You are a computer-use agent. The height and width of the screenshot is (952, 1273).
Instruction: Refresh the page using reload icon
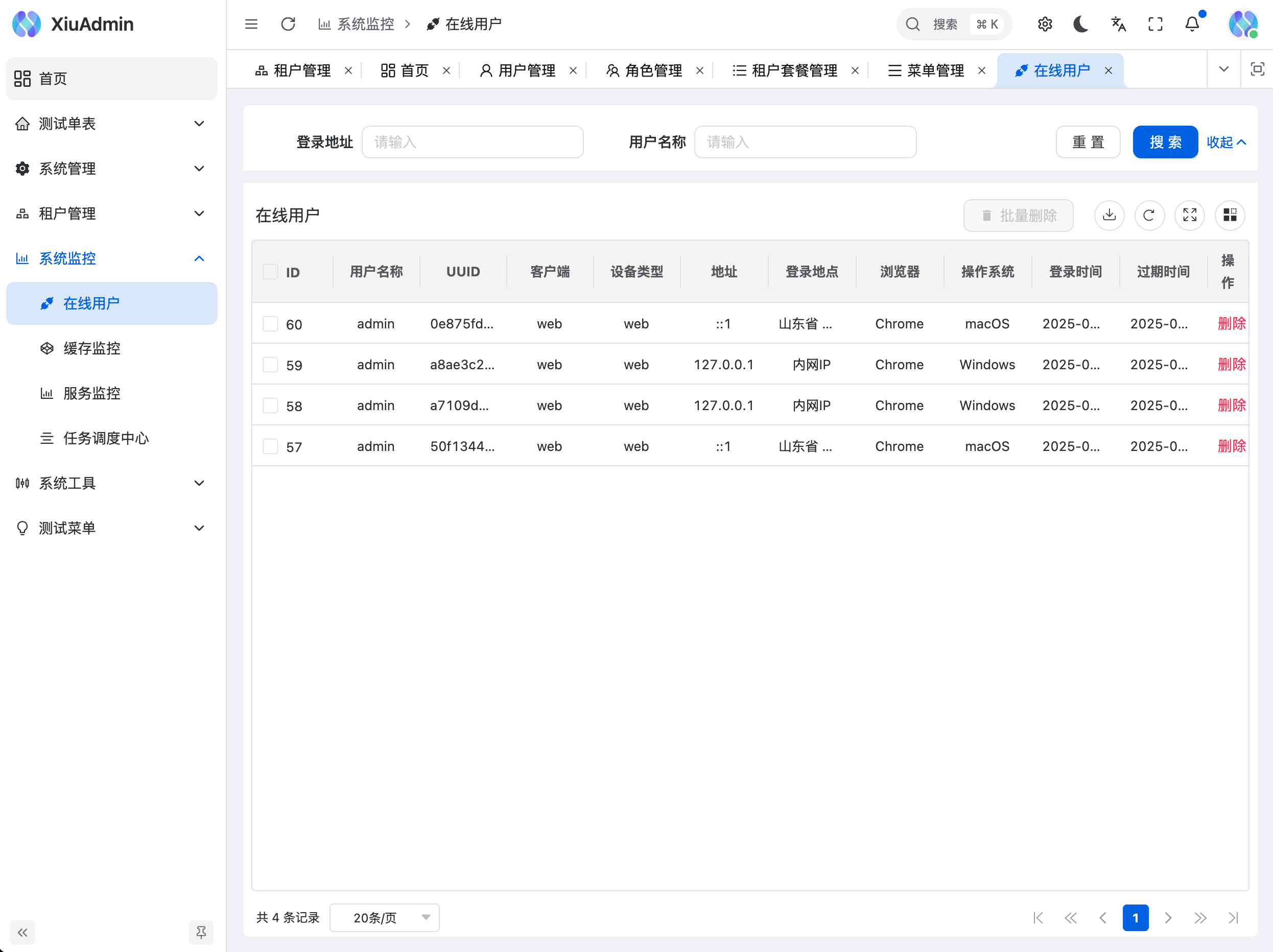(288, 24)
